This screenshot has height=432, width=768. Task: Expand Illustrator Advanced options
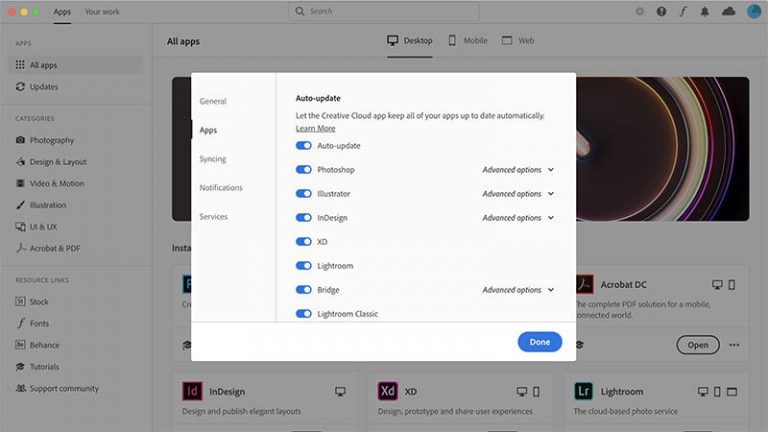pos(518,193)
